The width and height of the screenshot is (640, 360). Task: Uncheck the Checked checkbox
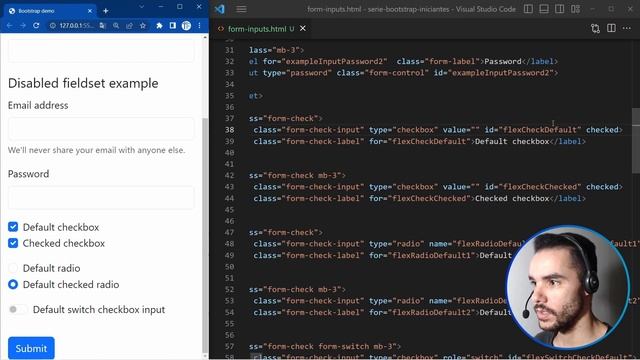(13, 243)
